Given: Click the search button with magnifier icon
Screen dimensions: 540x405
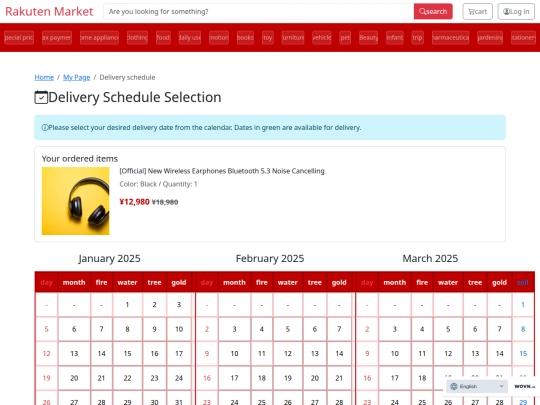Looking at the screenshot, I should (433, 11).
